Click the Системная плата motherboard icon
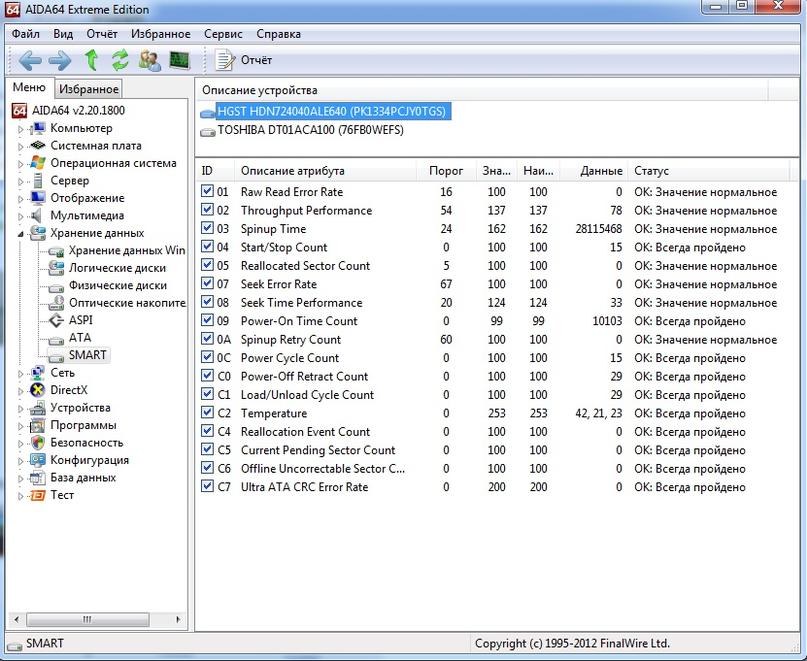This screenshot has height=661, width=807. pos(39,146)
